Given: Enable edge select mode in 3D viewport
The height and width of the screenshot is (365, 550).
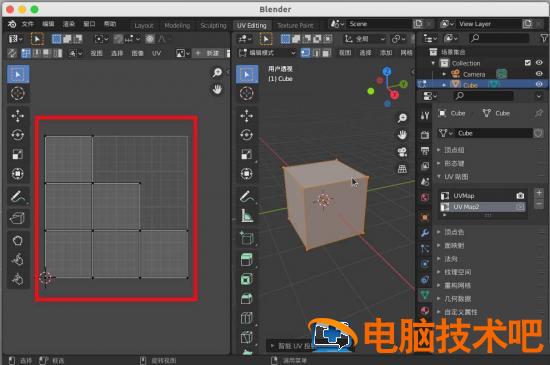Looking at the screenshot, I should point(316,53).
